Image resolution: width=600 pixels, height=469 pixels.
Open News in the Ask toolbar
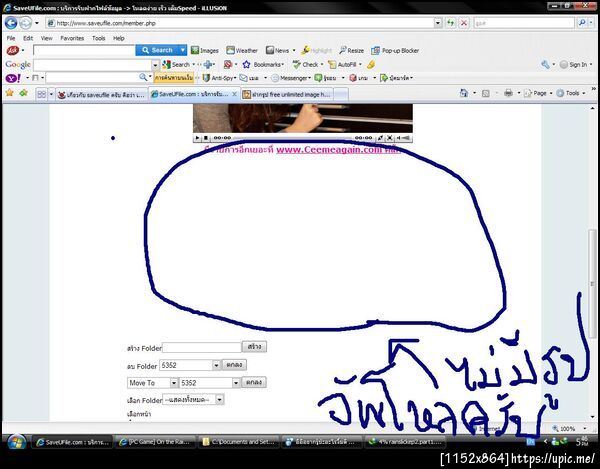(x=278, y=50)
